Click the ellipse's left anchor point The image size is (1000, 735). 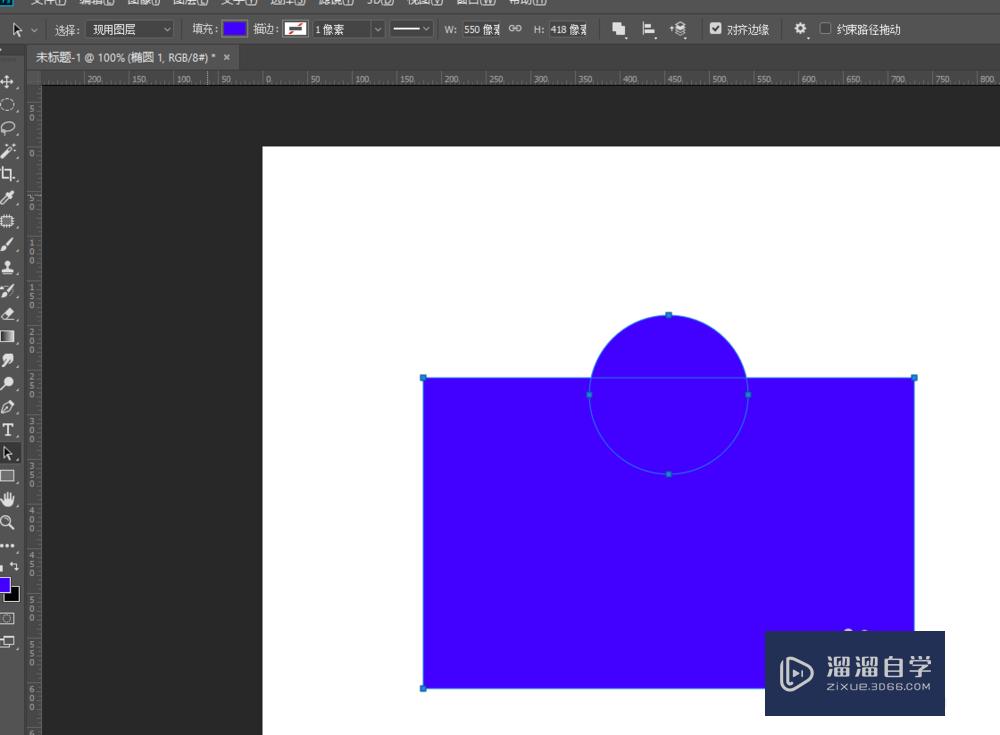pos(589,395)
